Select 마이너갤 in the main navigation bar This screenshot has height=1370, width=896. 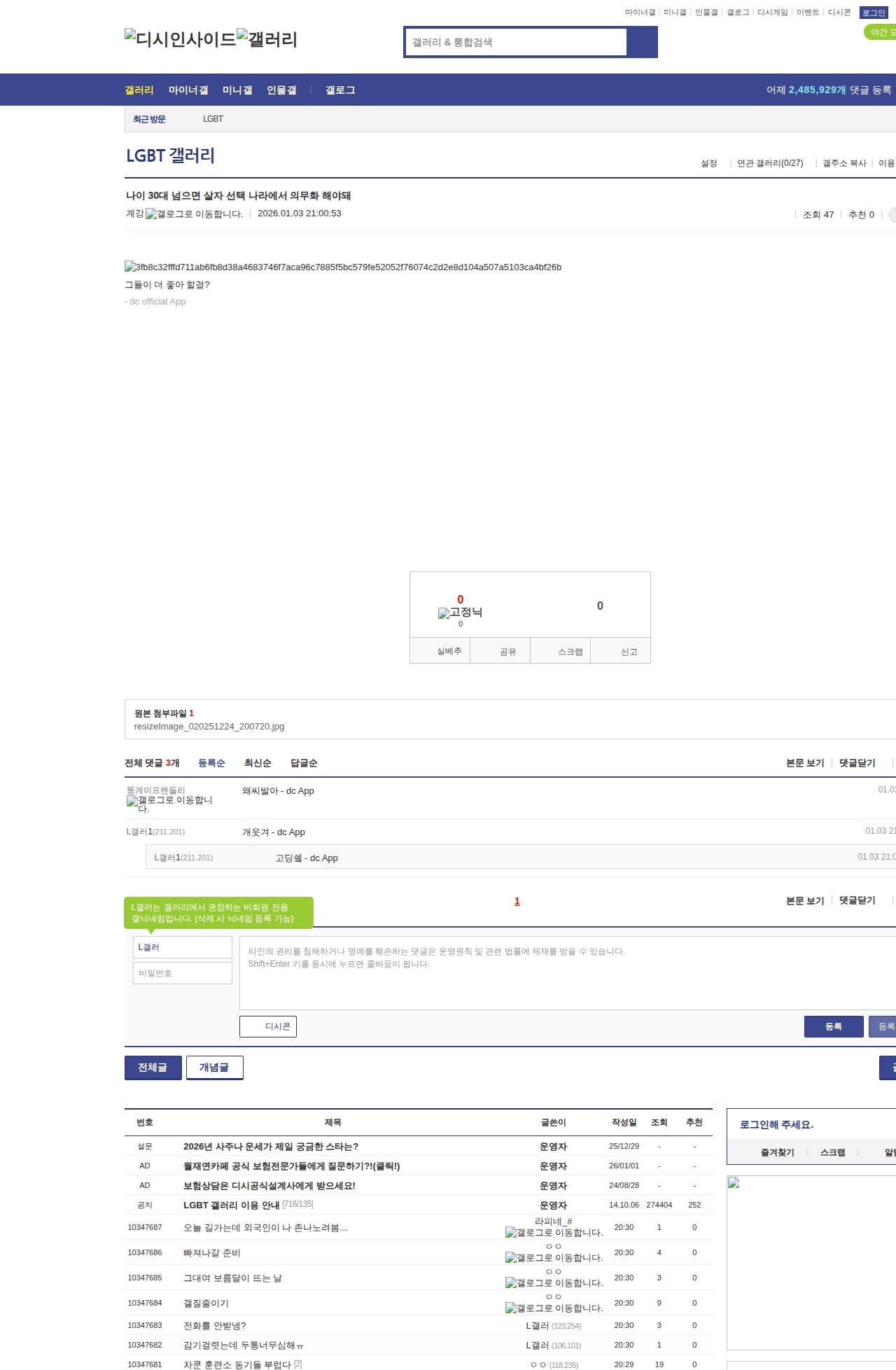(188, 90)
